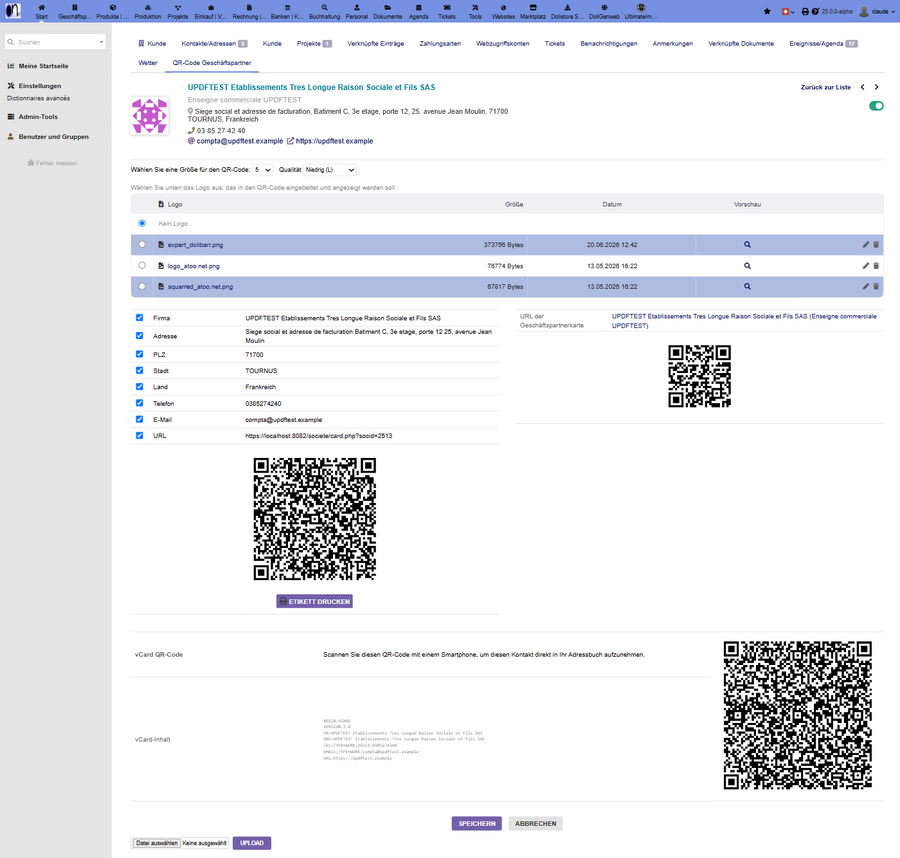The image size is (900, 858).
Task: Switch to the Wetter tab
Action: (x=148, y=63)
